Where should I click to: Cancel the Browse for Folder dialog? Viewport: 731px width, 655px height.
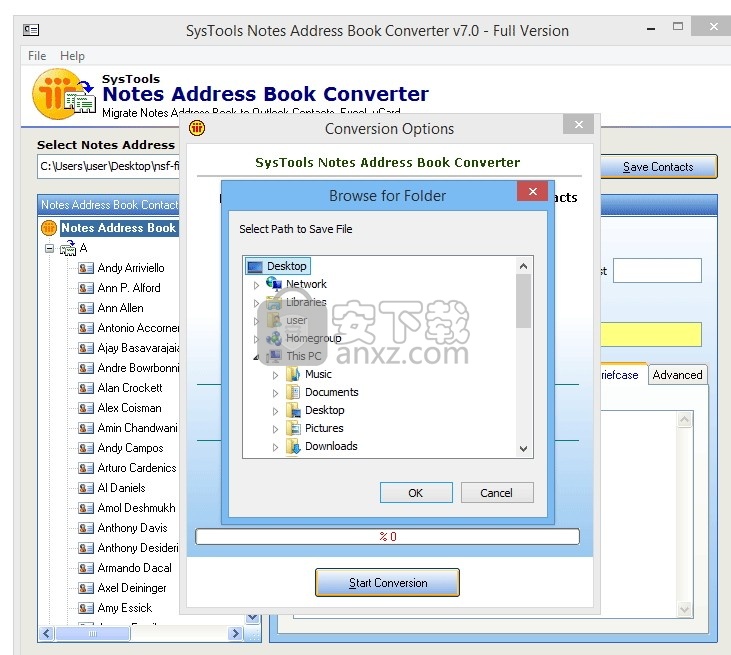[497, 493]
